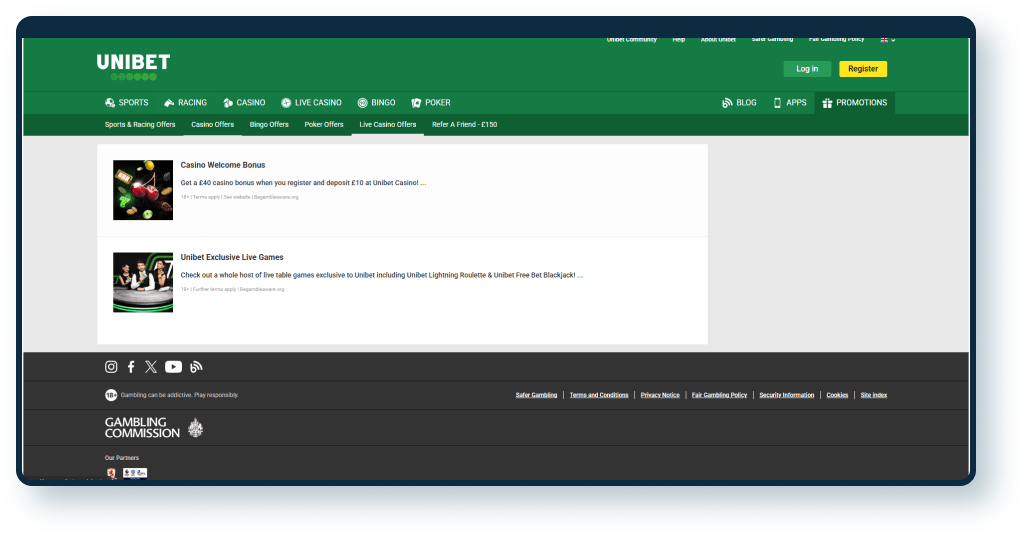Open the About Unibet link
This screenshot has width=1024, height=534.
pos(718,40)
